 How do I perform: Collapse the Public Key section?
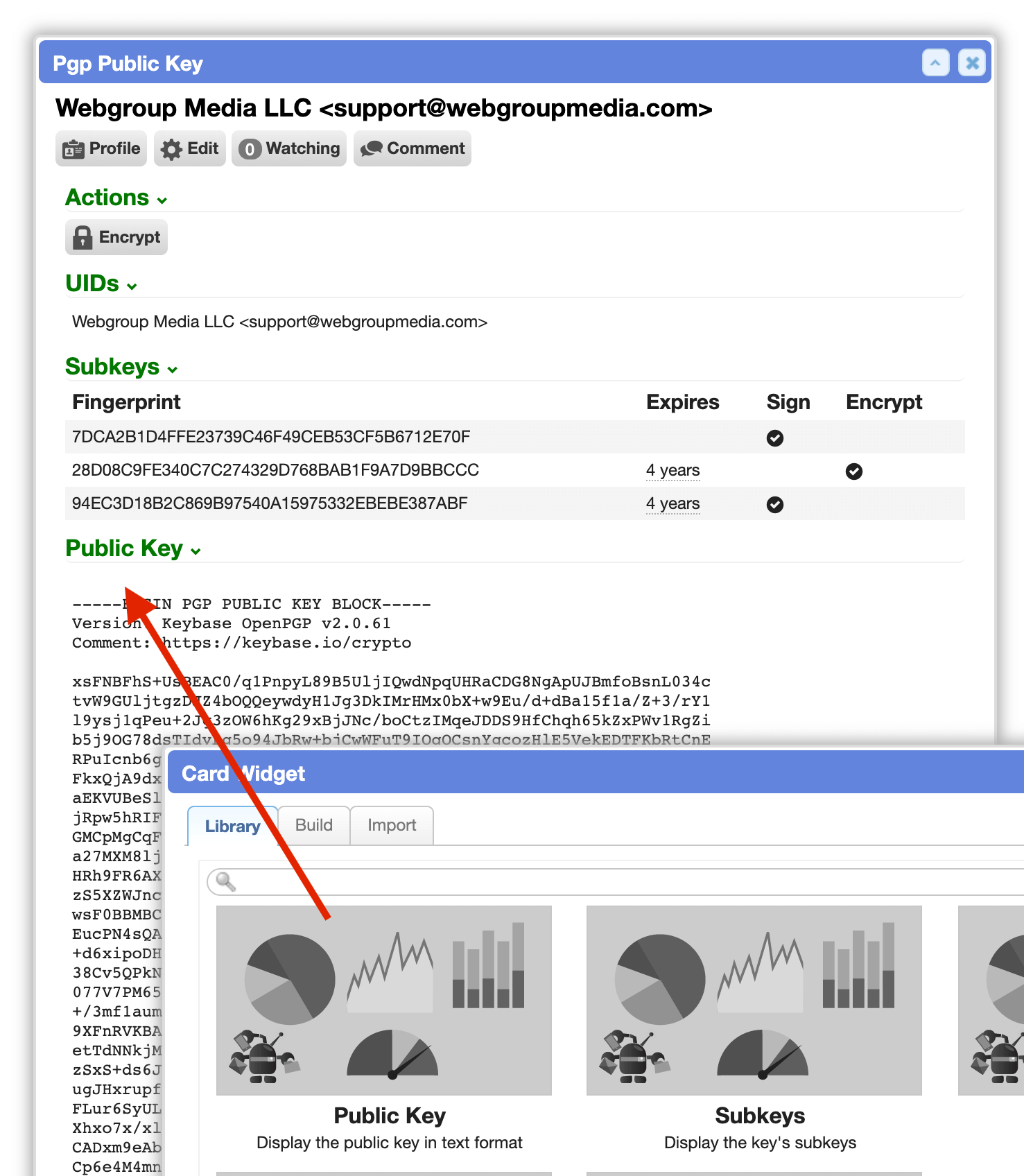[133, 548]
